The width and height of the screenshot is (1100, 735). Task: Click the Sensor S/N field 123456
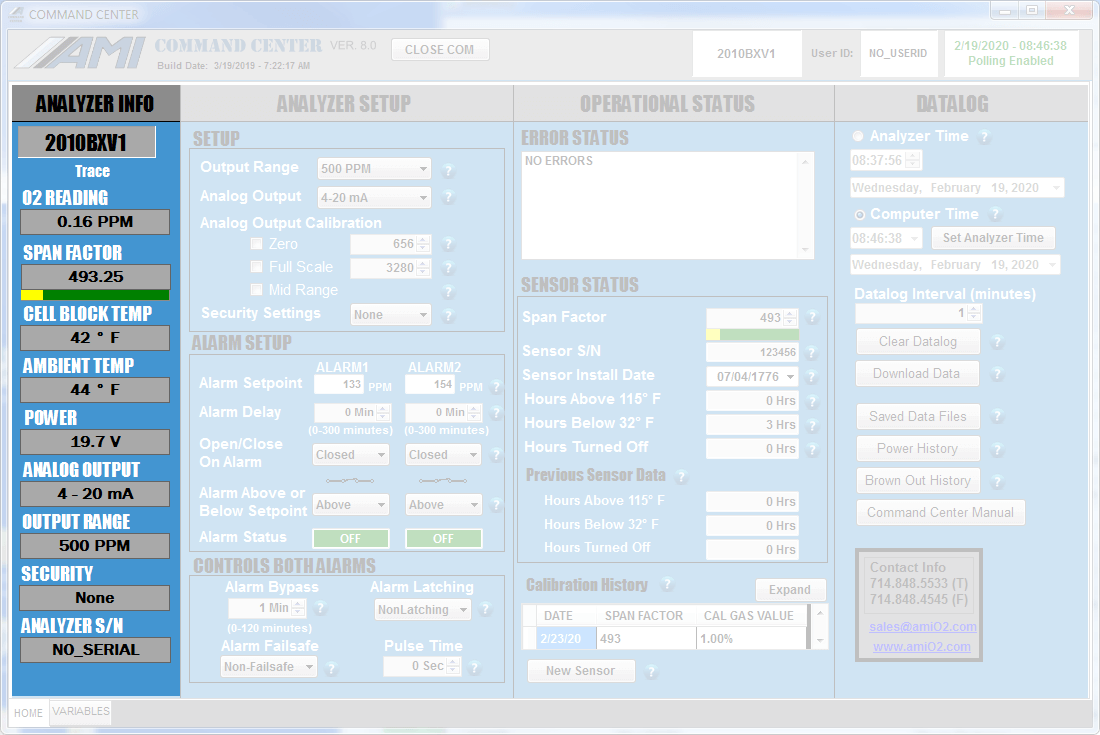(752, 352)
